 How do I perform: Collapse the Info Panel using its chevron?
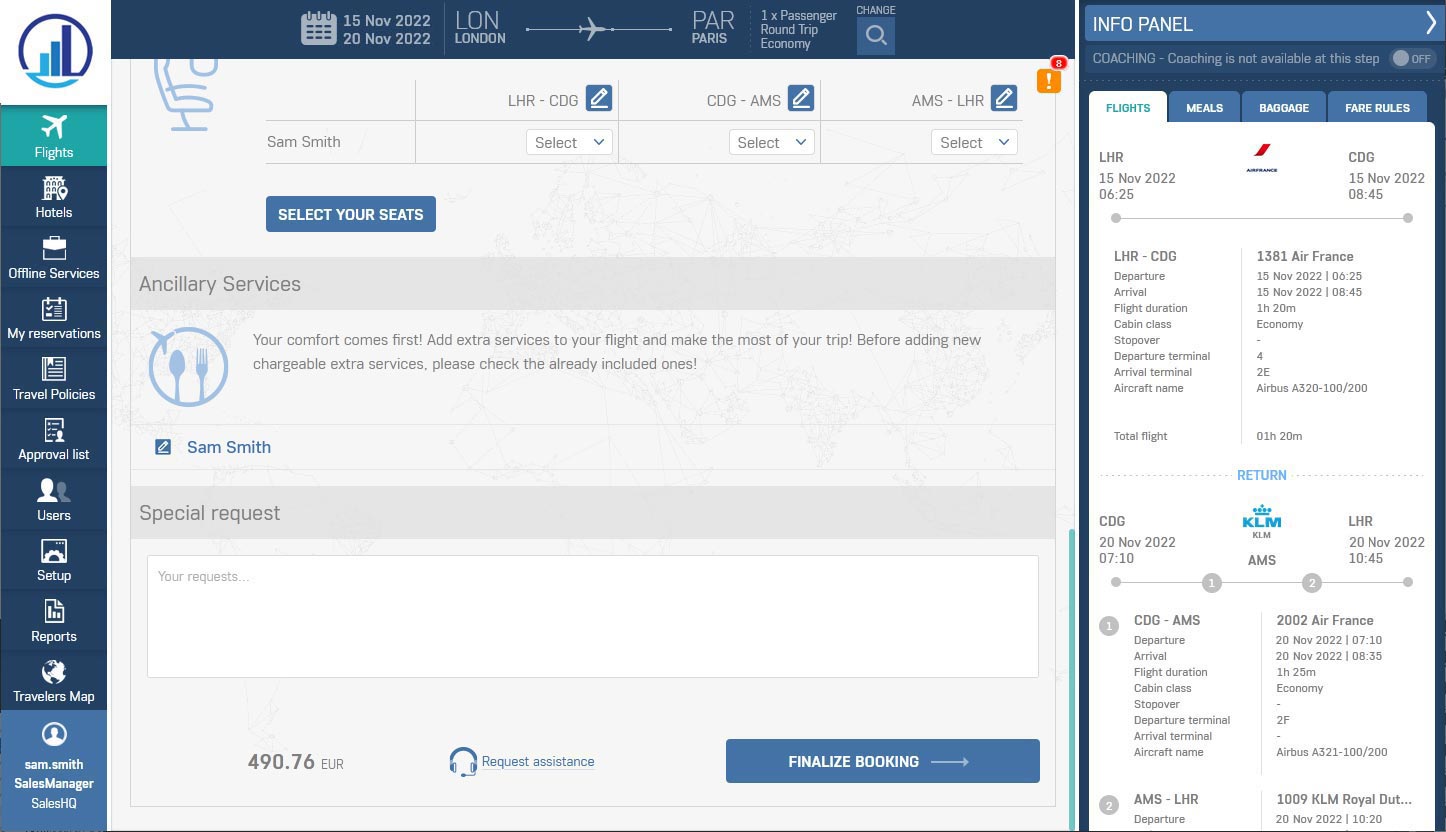pyautogui.click(x=1429, y=24)
